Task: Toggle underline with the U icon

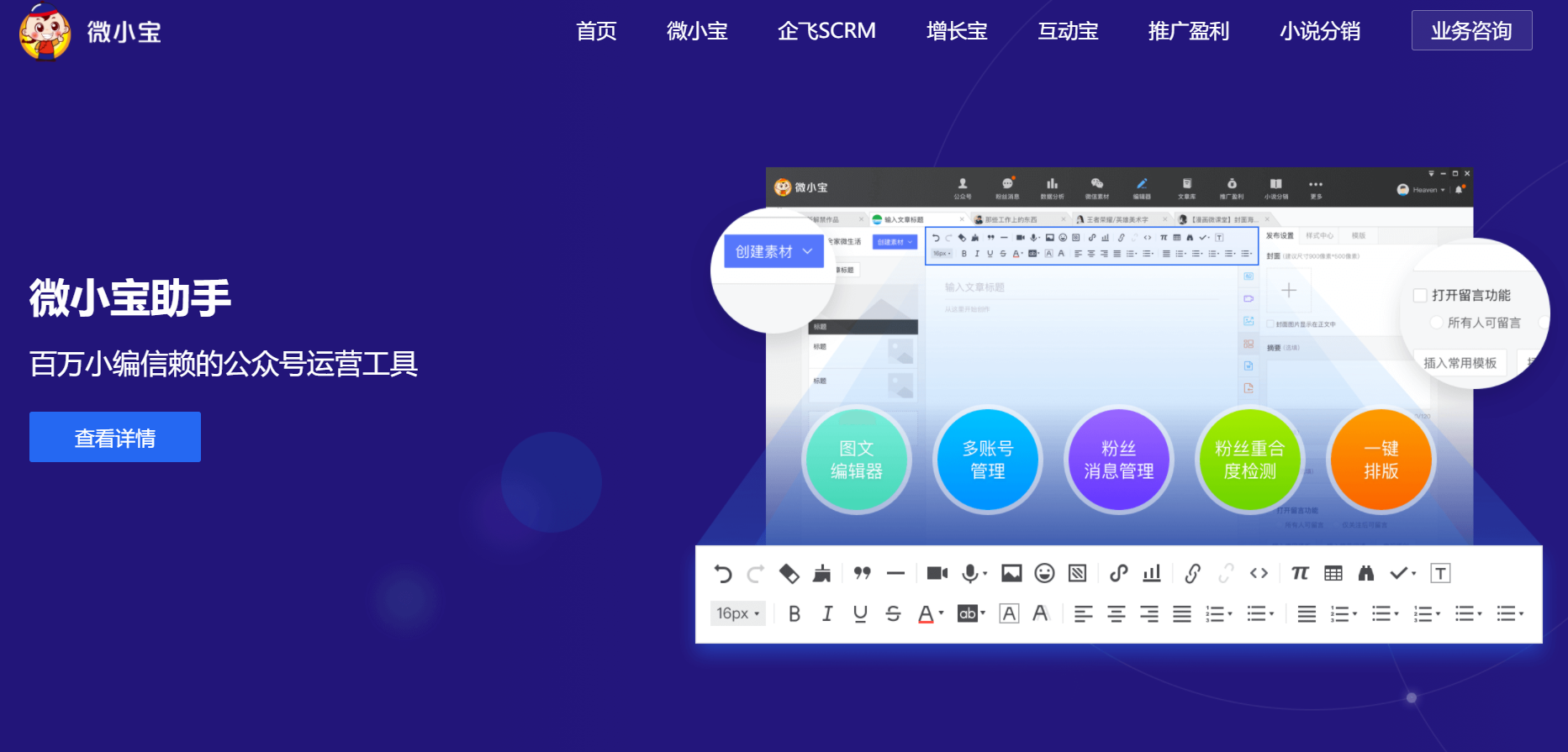Action: pyautogui.click(x=860, y=614)
